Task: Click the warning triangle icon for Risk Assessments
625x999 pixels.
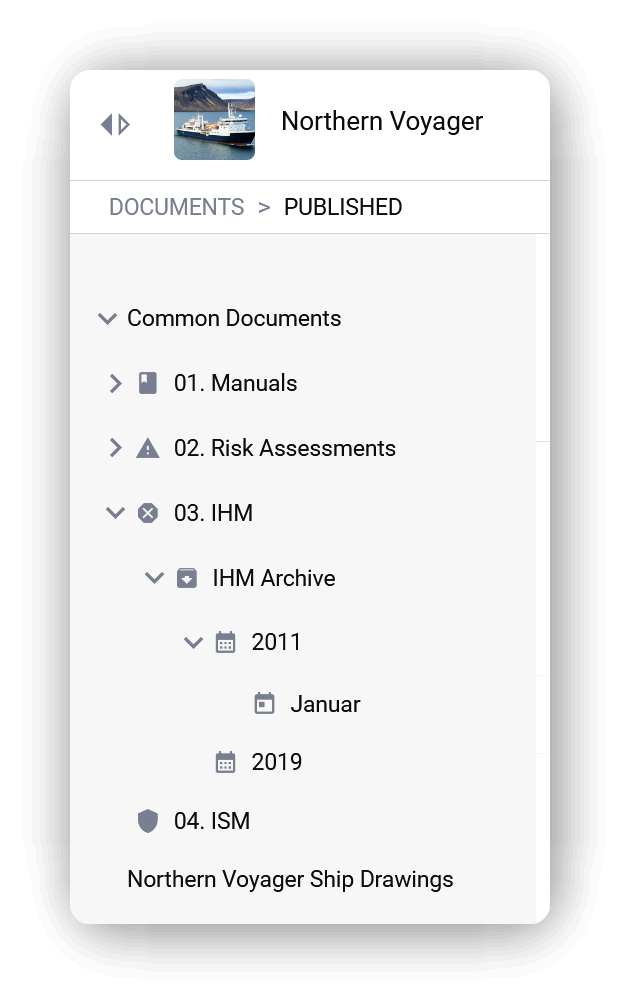Action: pos(148,448)
